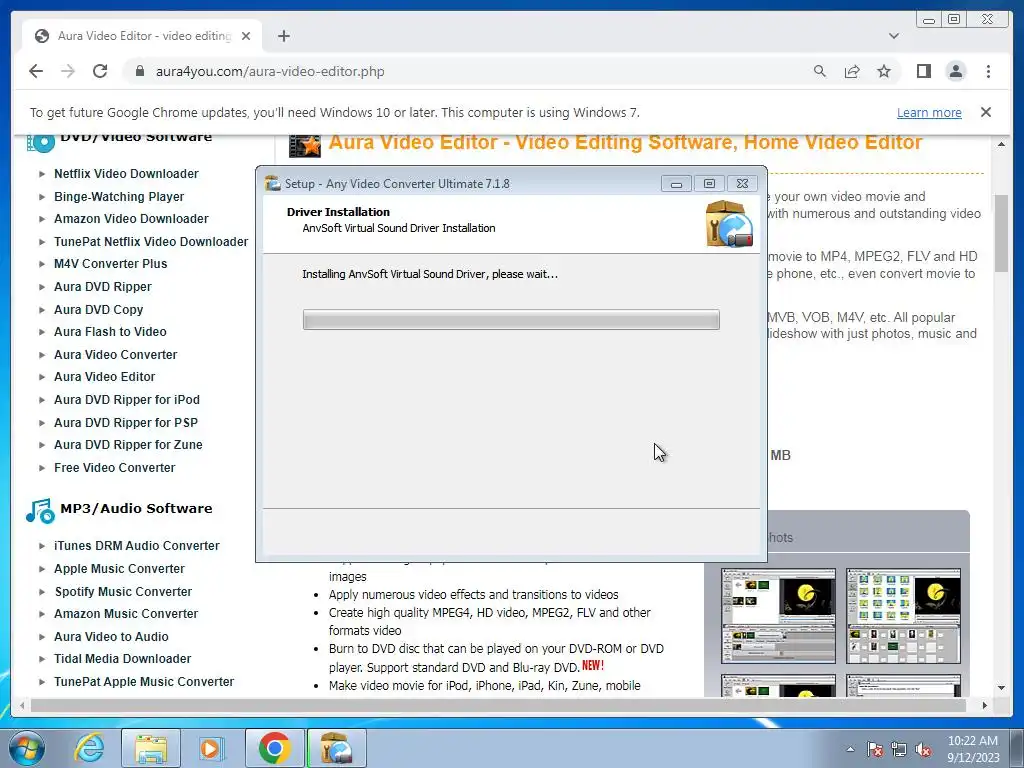This screenshot has width=1024, height=768.
Task: View site security lock info
Action: (139, 71)
